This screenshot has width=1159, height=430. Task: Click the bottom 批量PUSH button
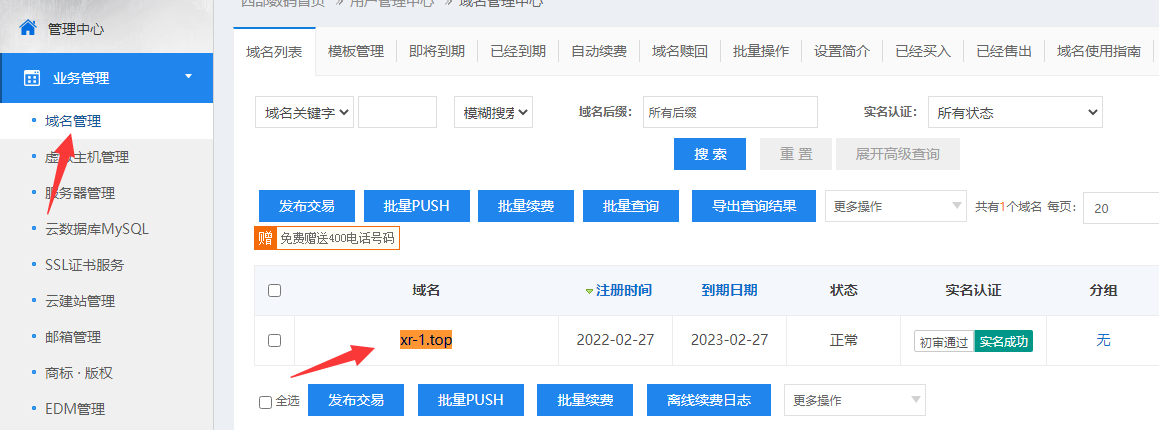(x=471, y=400)
